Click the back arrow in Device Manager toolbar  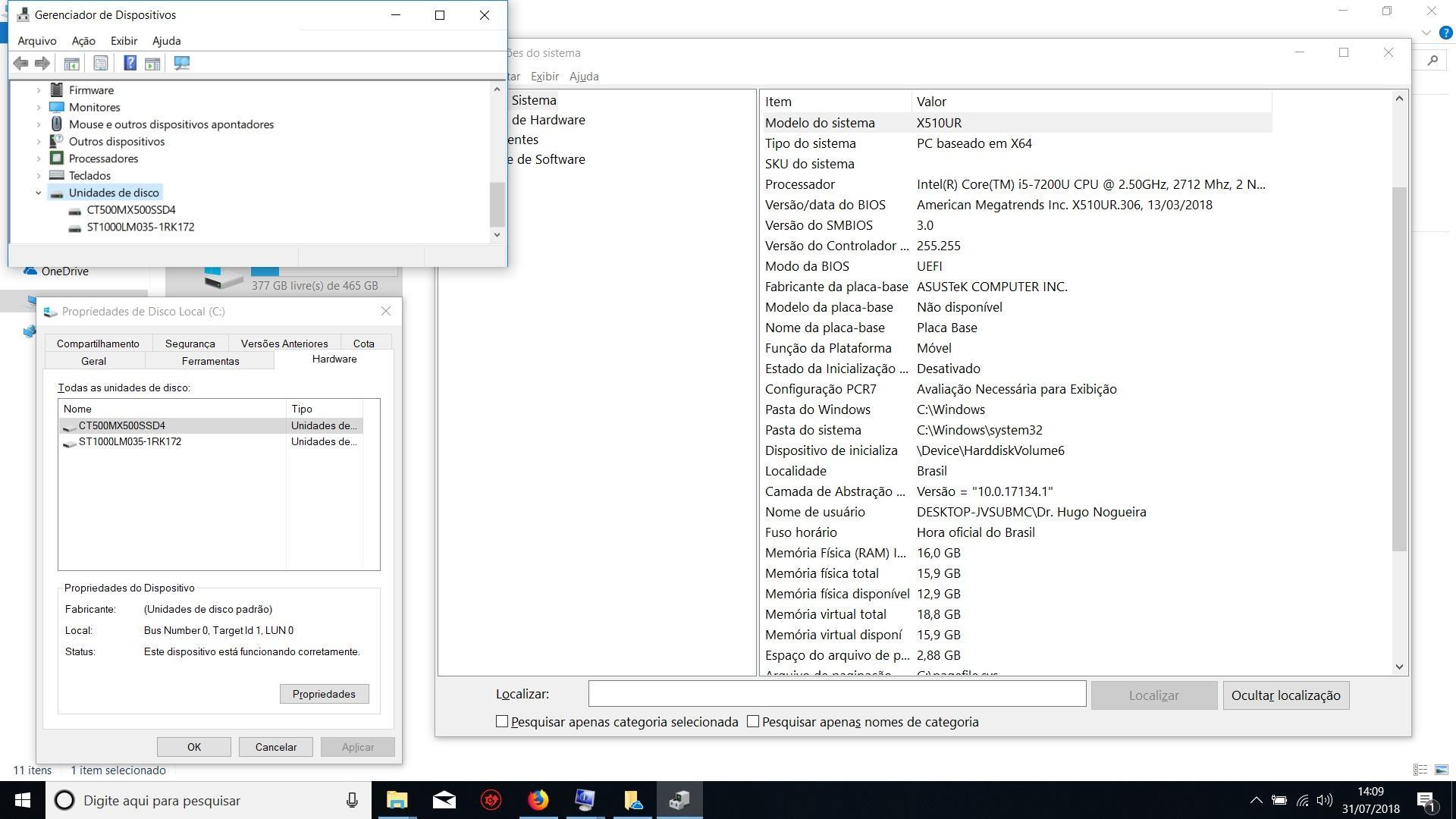click(21, 64)
